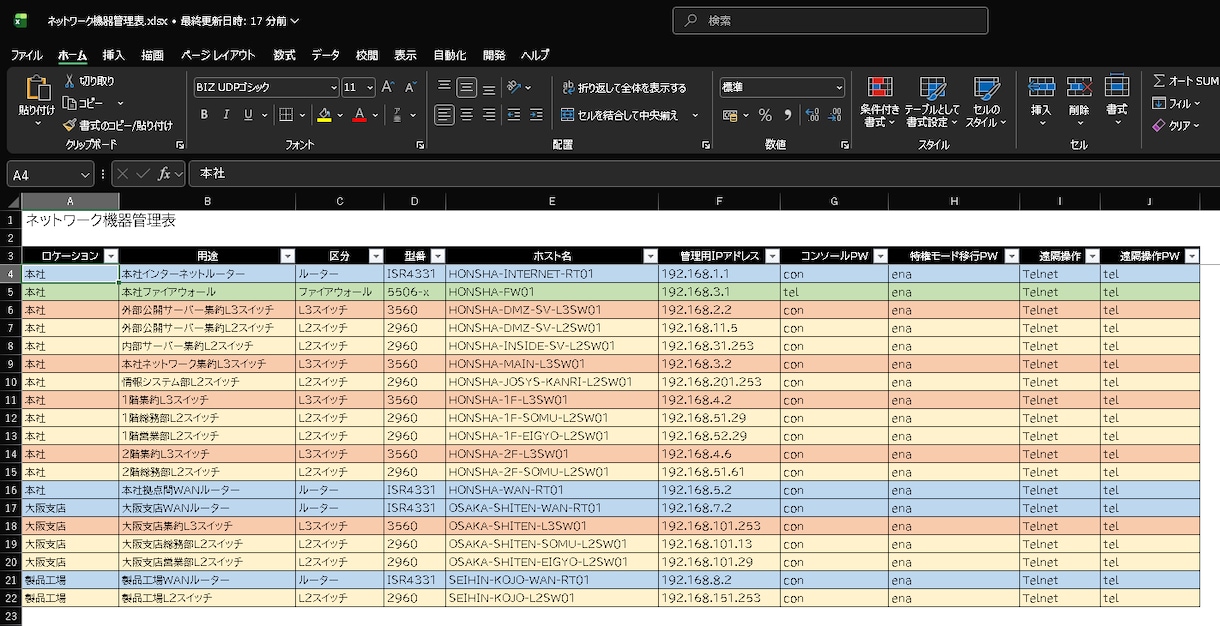Click the Delete cells (削除) icon

[1079, 88]
